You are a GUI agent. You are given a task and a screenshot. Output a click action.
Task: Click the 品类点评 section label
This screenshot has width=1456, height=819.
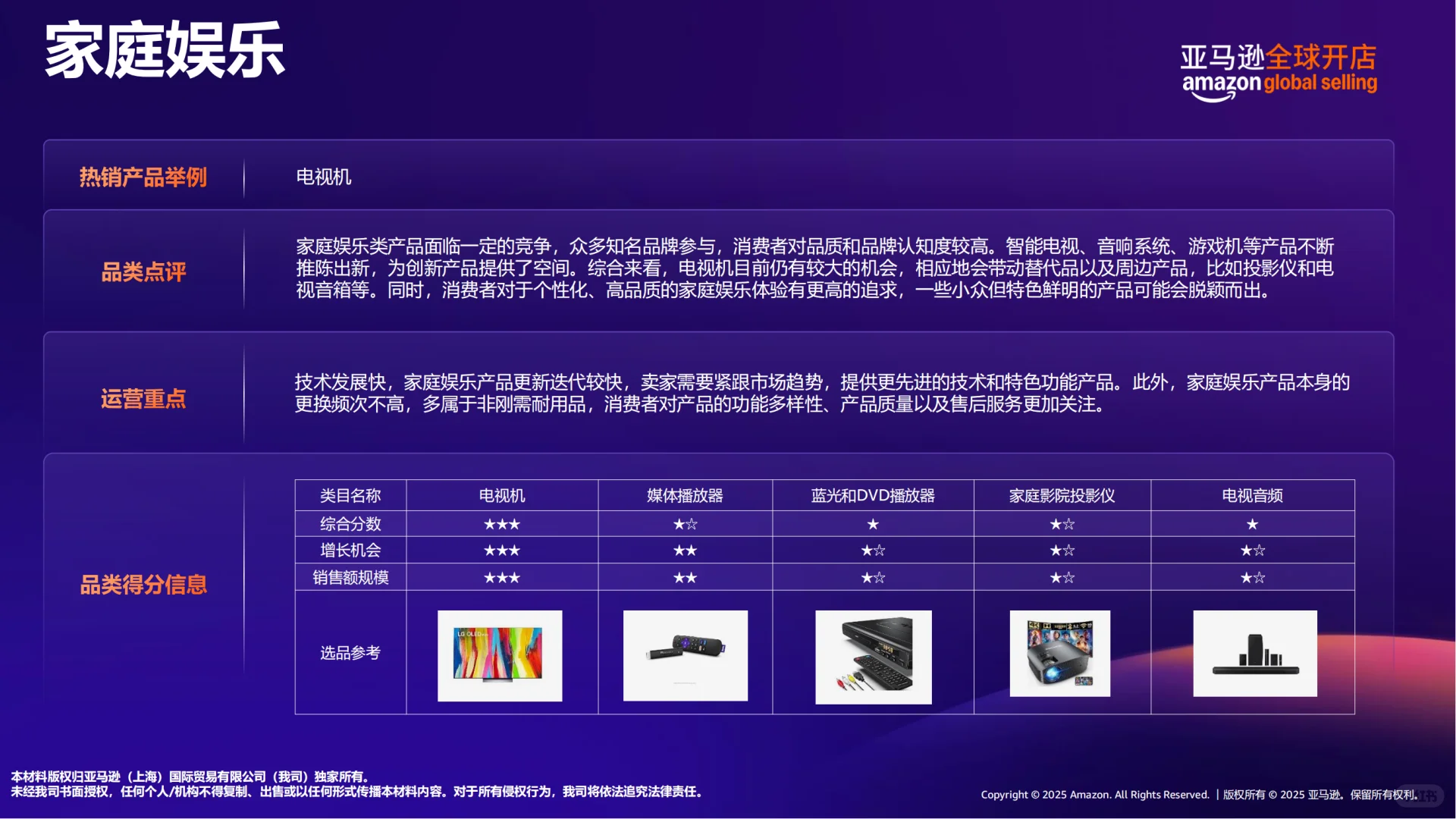(143, 271)
